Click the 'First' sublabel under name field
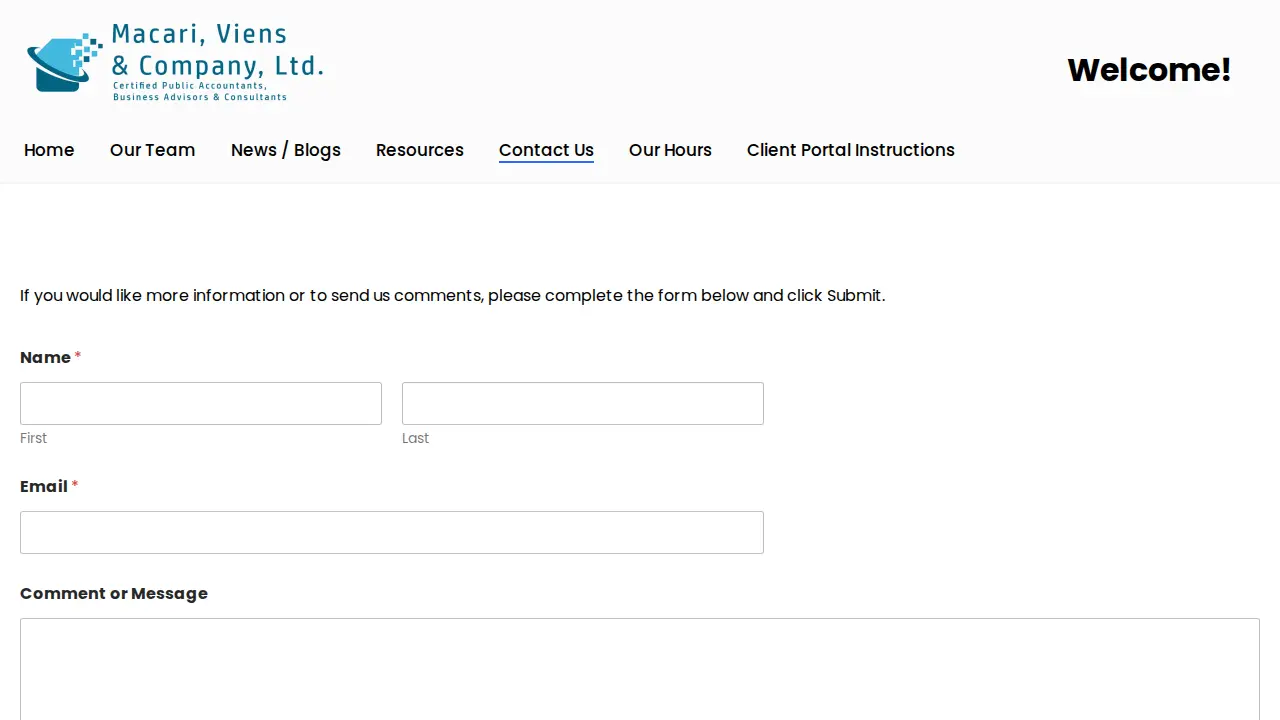The width and height of the screenshot is (1280, 720). pyautogui.click(x=33, y=438)
